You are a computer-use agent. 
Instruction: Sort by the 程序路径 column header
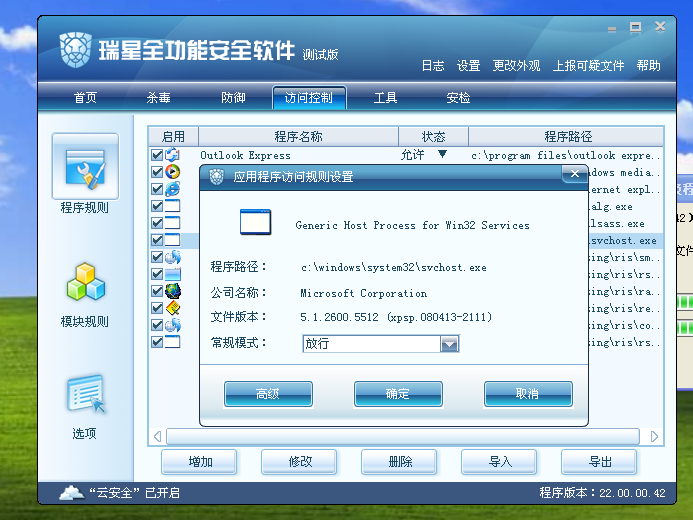coord(566,137)
